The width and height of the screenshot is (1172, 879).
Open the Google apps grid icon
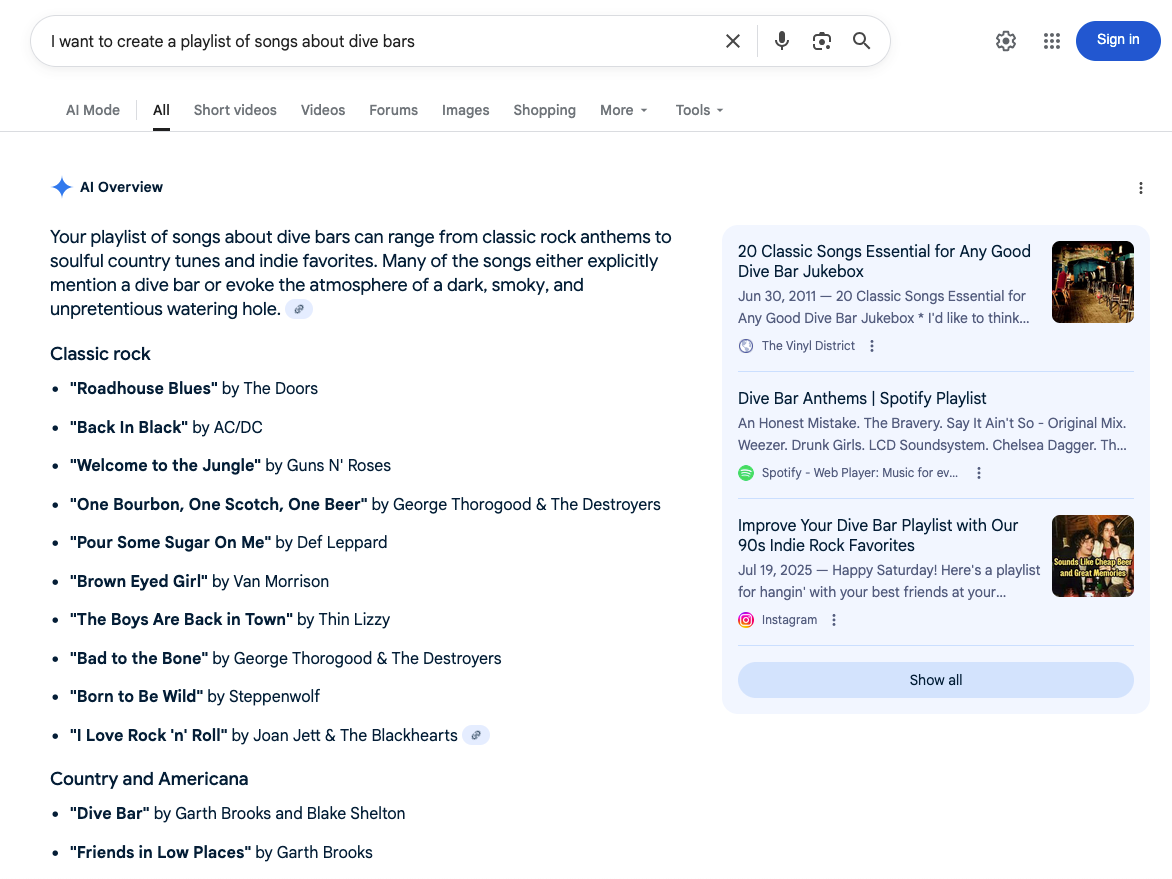click(x=1052, y=41)
